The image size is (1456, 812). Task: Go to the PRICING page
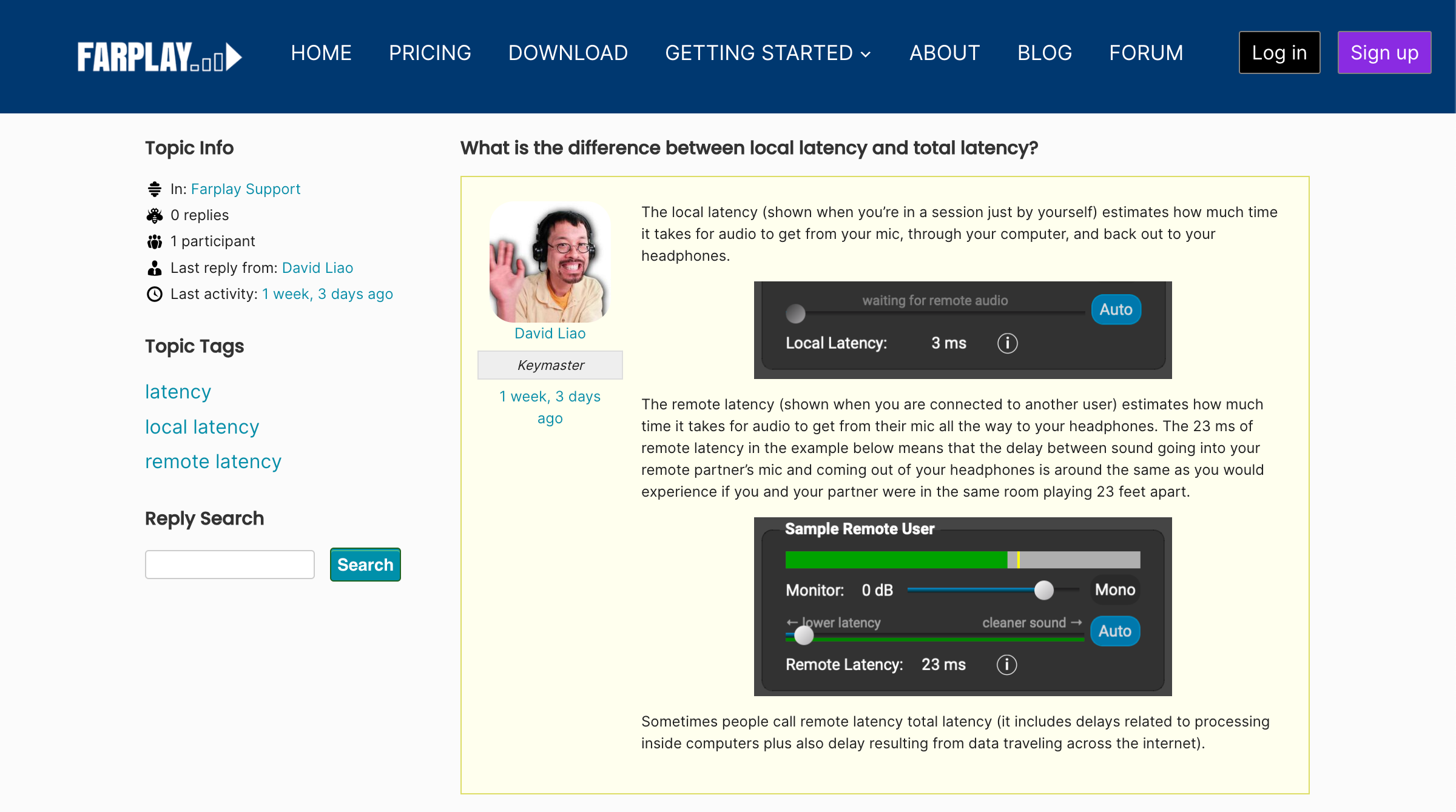click(430, 53)
